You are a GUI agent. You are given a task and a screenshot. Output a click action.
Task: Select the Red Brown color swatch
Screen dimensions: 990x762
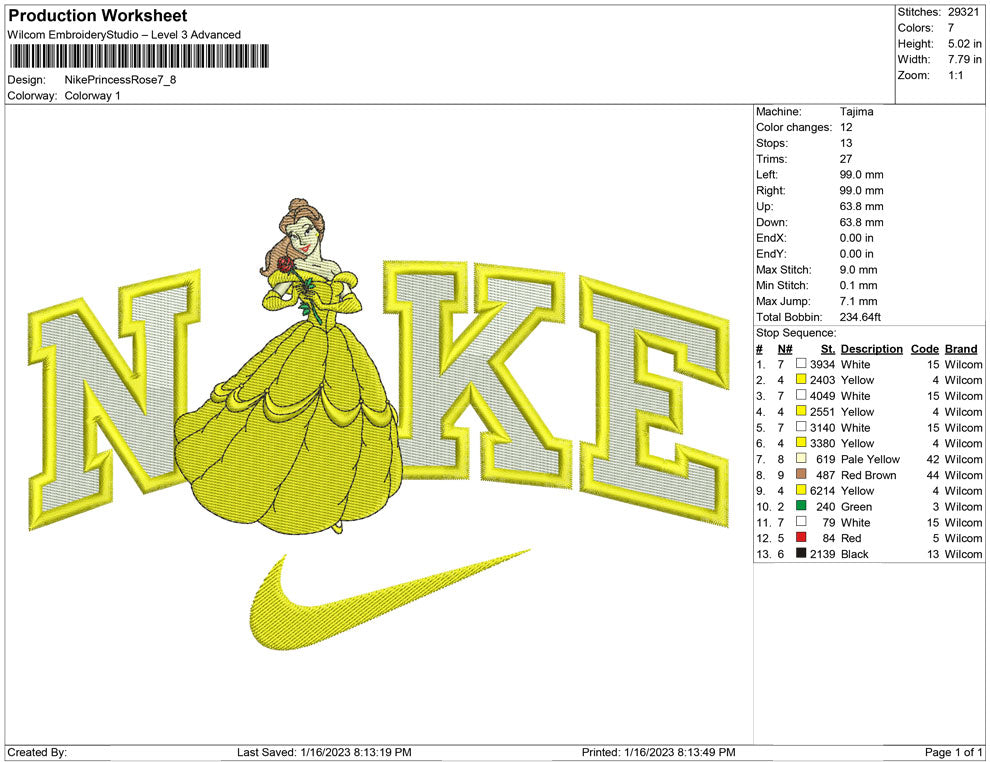point(801,474)
